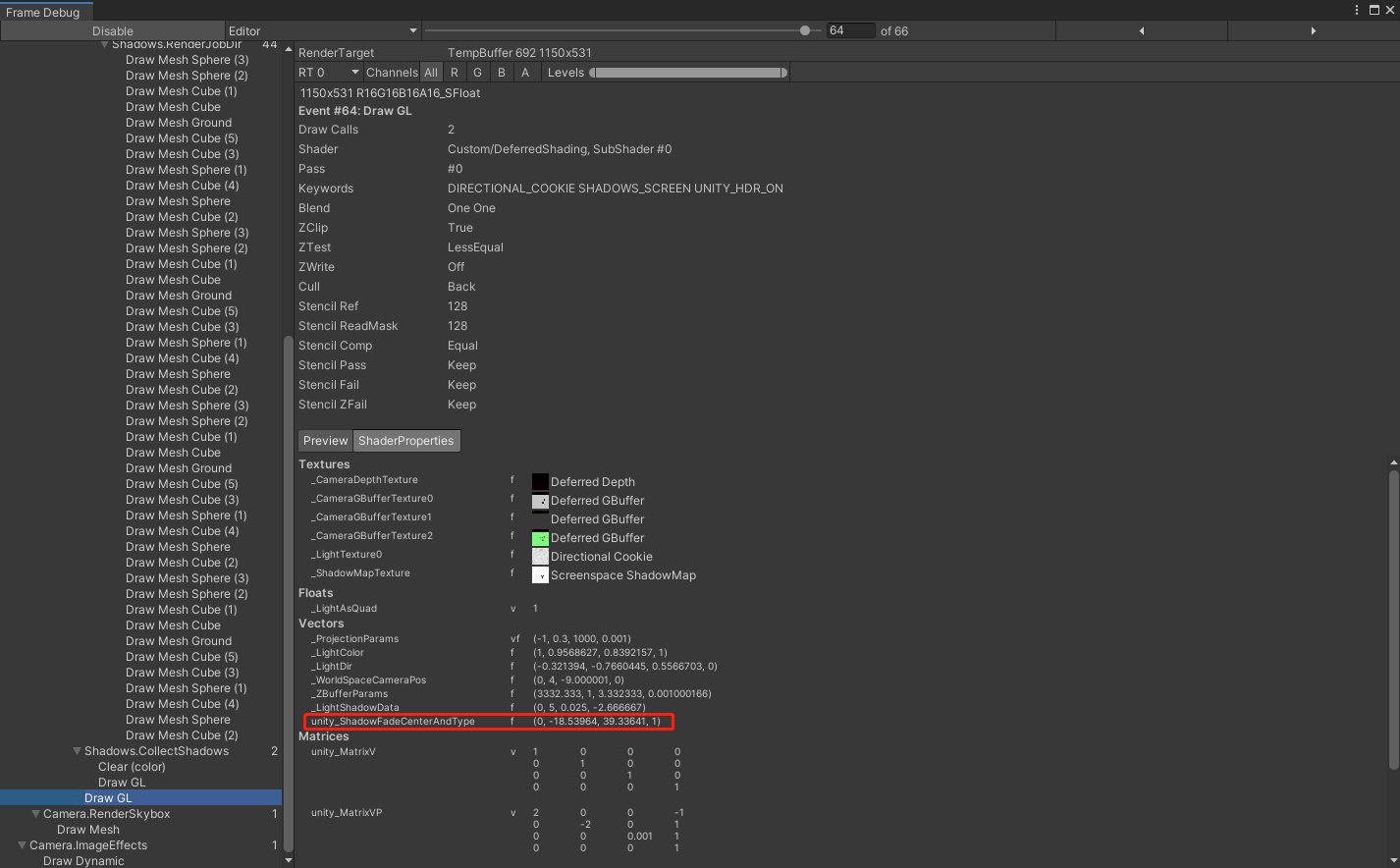1400x868 pixels.
Task: Click Custom/DeferredShading shader name
Action: pos(560,149)
